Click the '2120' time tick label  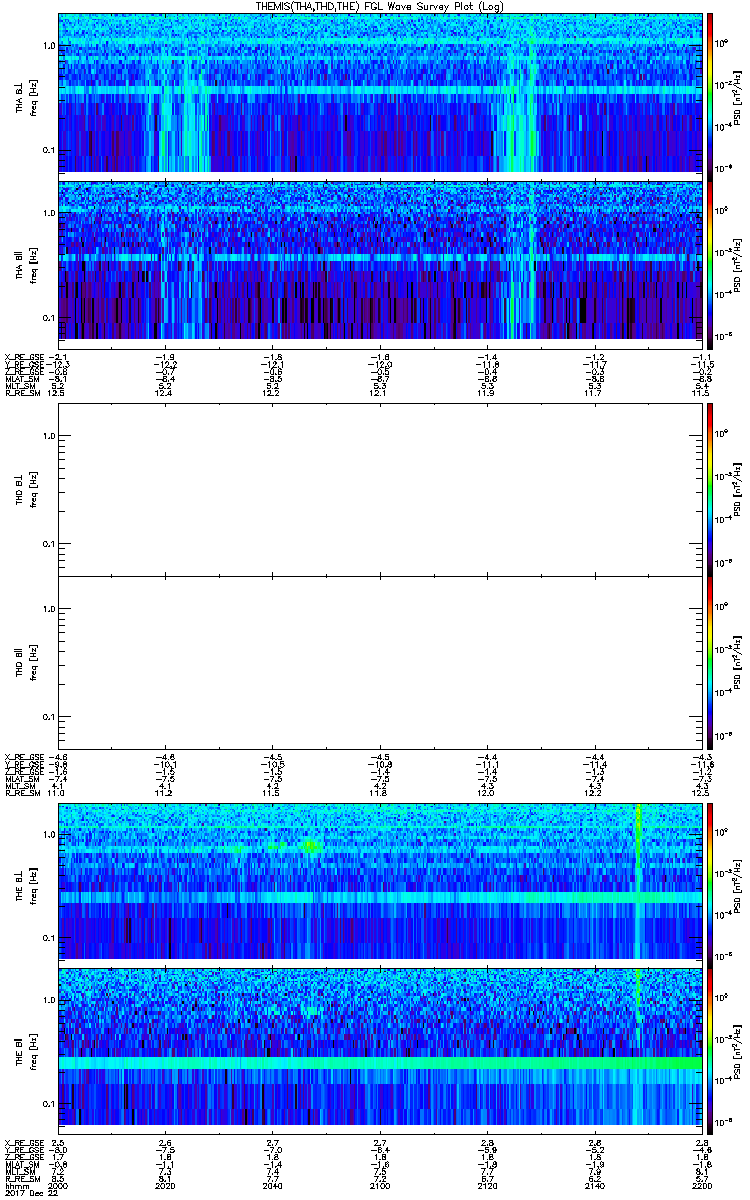487,1187
